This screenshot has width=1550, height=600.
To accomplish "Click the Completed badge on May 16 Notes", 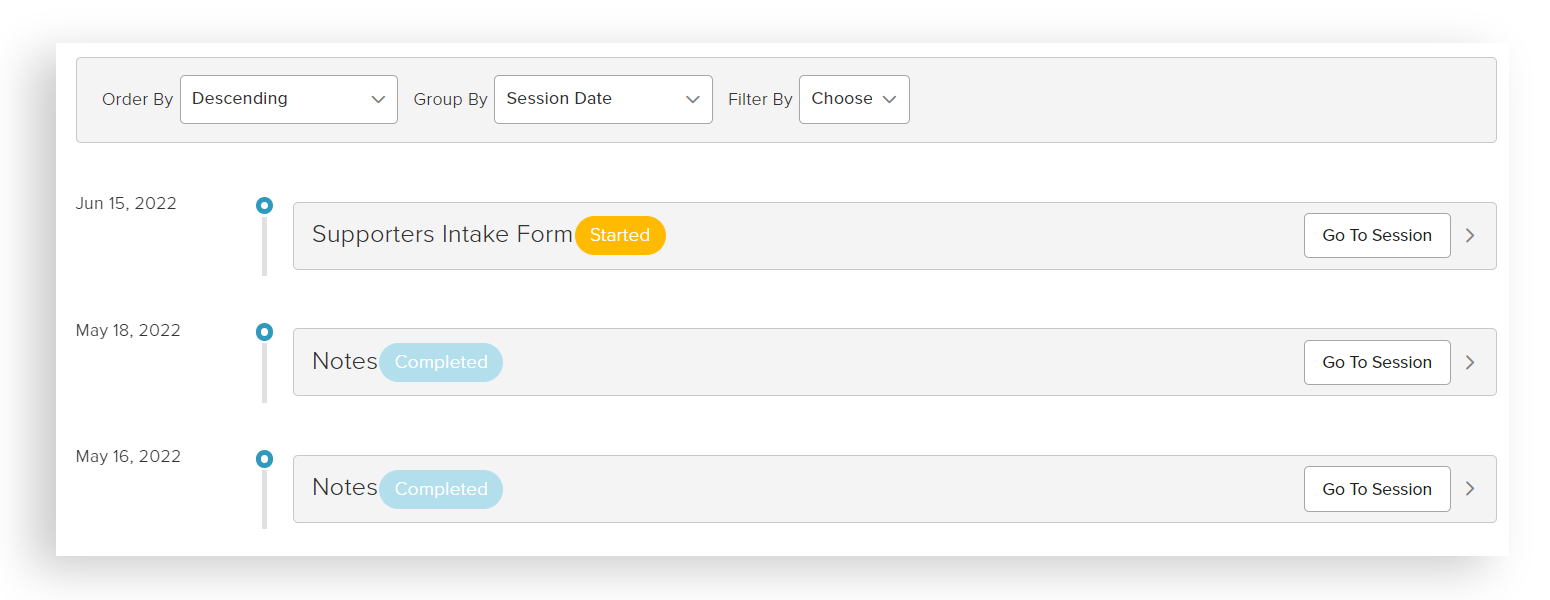I will coord(441,489).
